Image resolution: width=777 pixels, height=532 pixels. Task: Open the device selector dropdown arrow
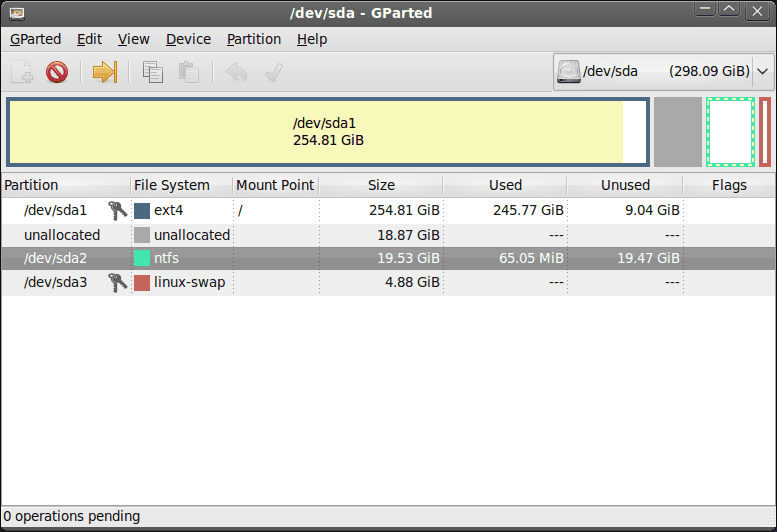tap(763, 71)
